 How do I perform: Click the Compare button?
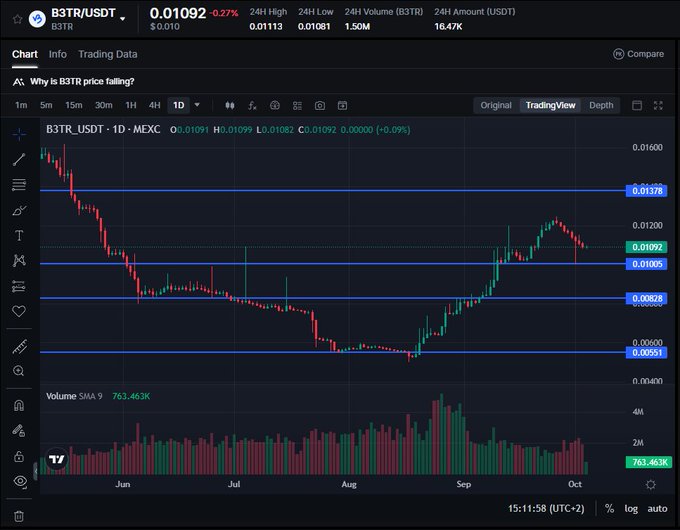point(638,54)
